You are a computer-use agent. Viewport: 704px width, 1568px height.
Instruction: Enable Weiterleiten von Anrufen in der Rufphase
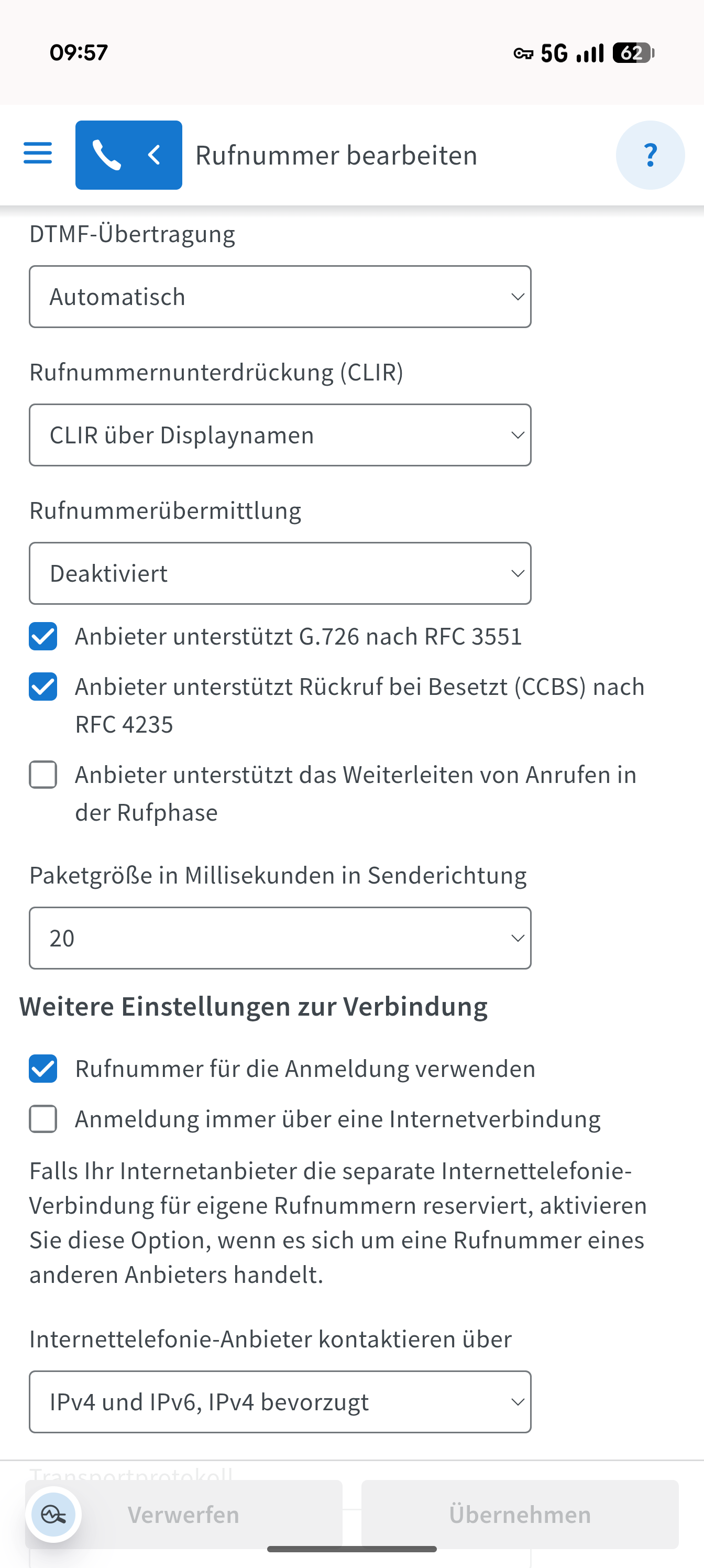pos(43,775)
